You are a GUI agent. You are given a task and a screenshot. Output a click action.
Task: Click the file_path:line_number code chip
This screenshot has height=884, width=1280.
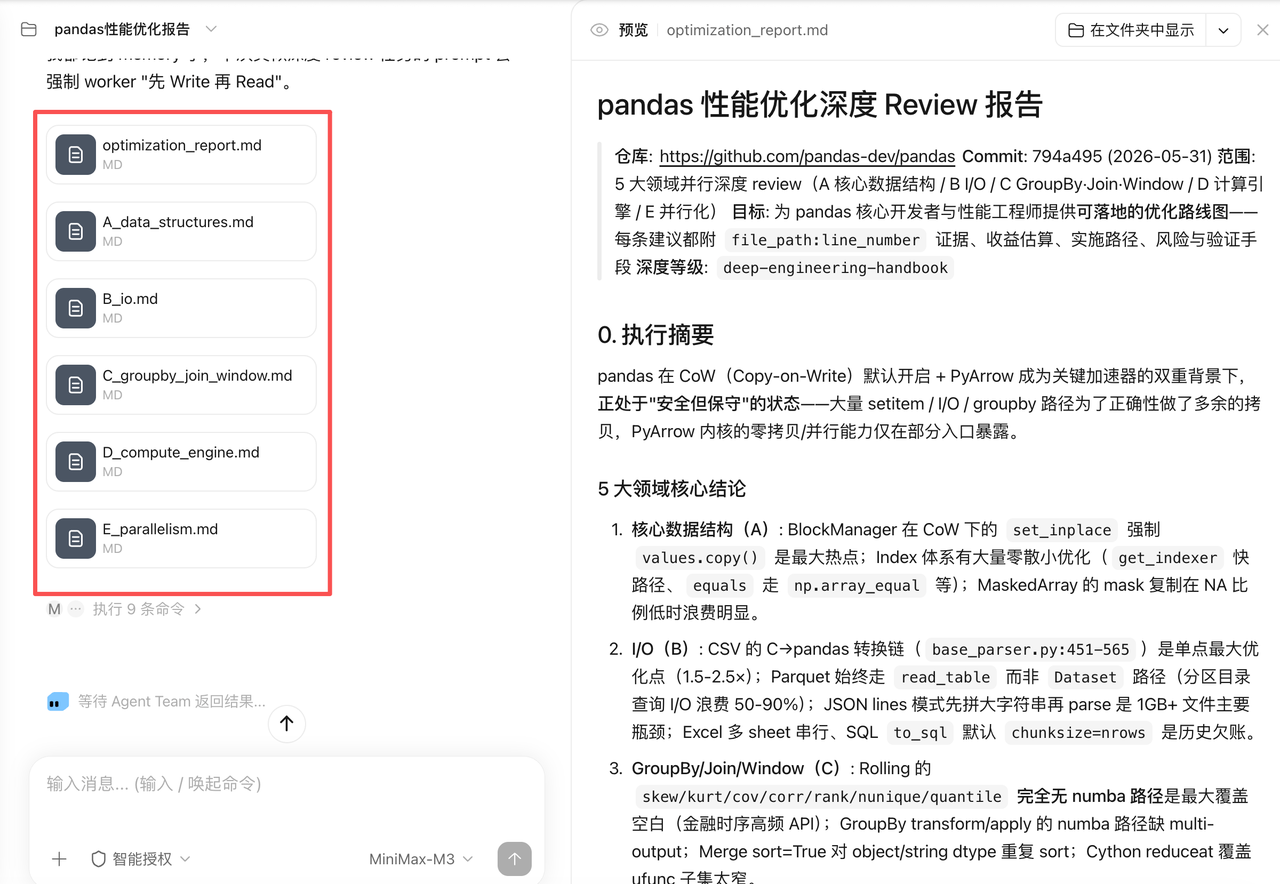[x=825, y=240]
